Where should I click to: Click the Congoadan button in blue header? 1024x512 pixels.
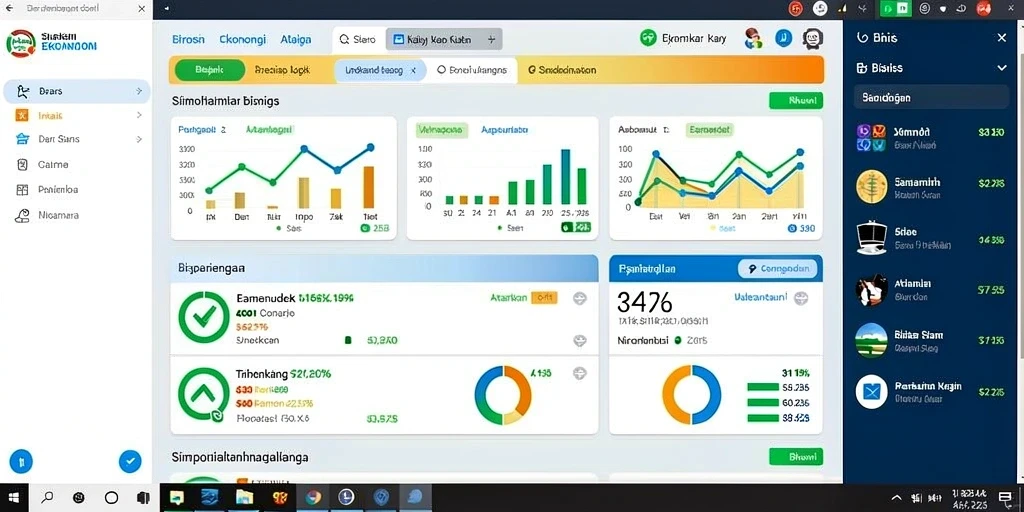tap(780, 268)
